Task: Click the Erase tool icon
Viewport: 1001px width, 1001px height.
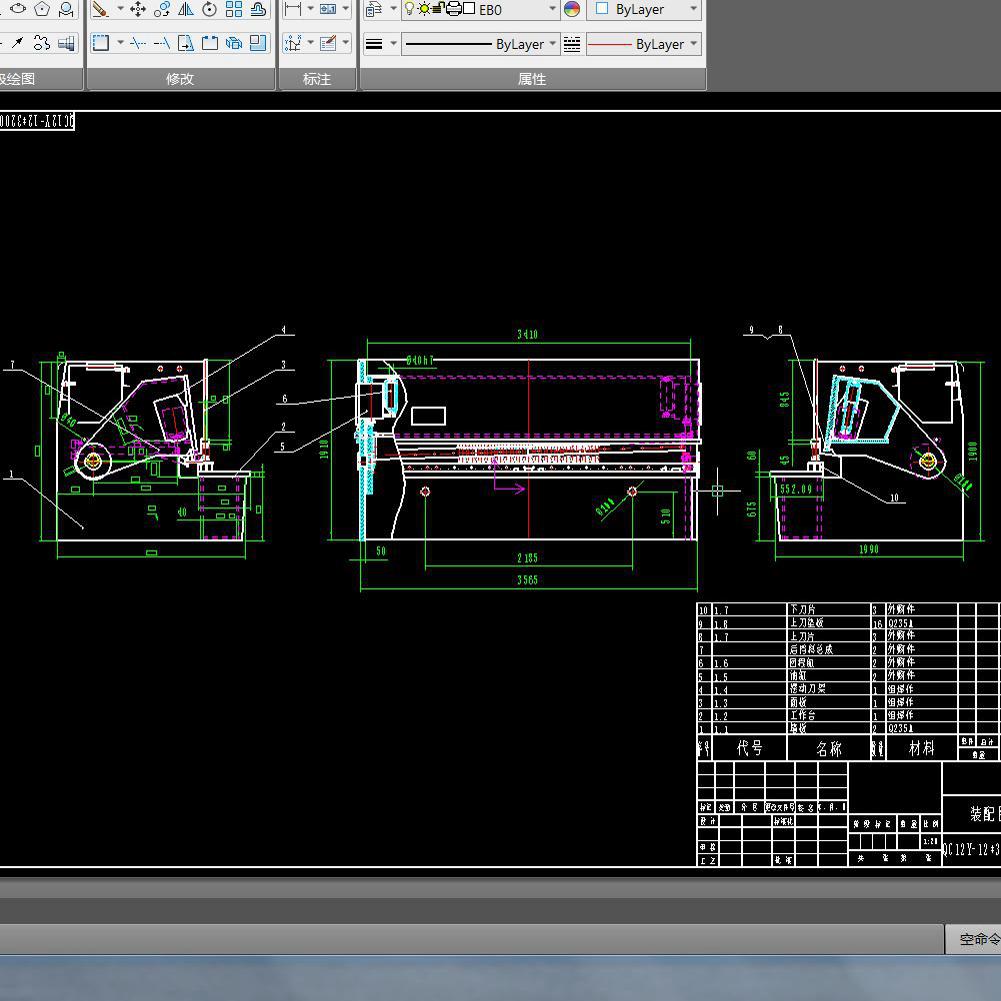Action: pyautogui.click(x=100, y=9)
